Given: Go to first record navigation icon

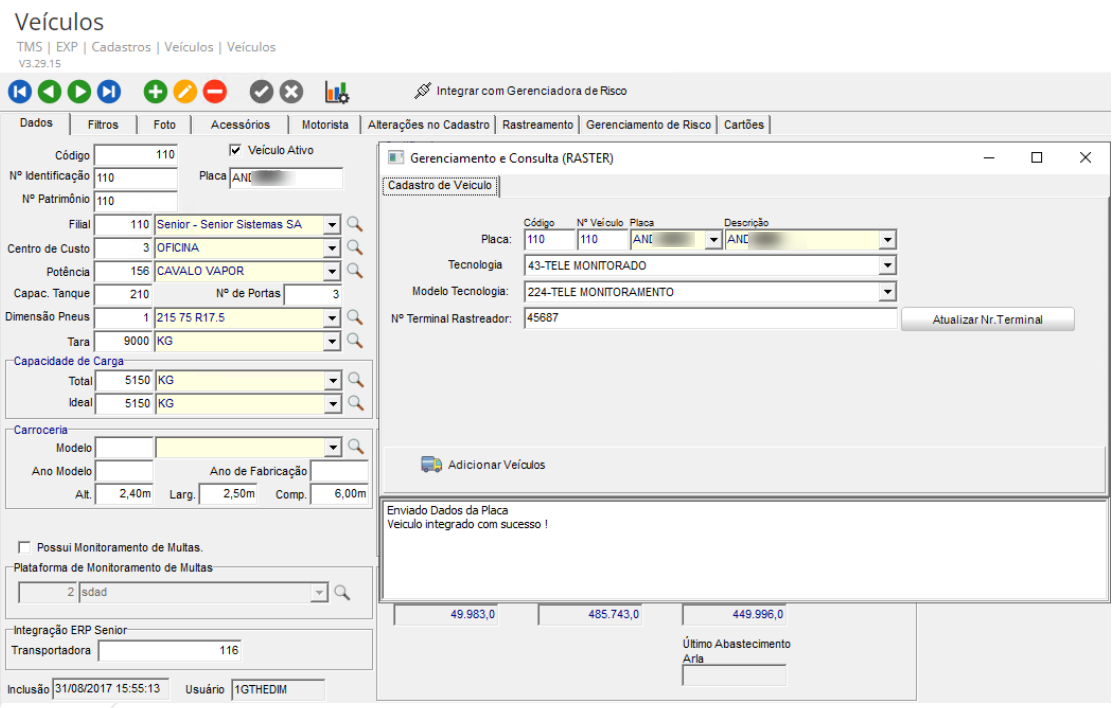Looking at the screenshot, I should pos(20,92).
